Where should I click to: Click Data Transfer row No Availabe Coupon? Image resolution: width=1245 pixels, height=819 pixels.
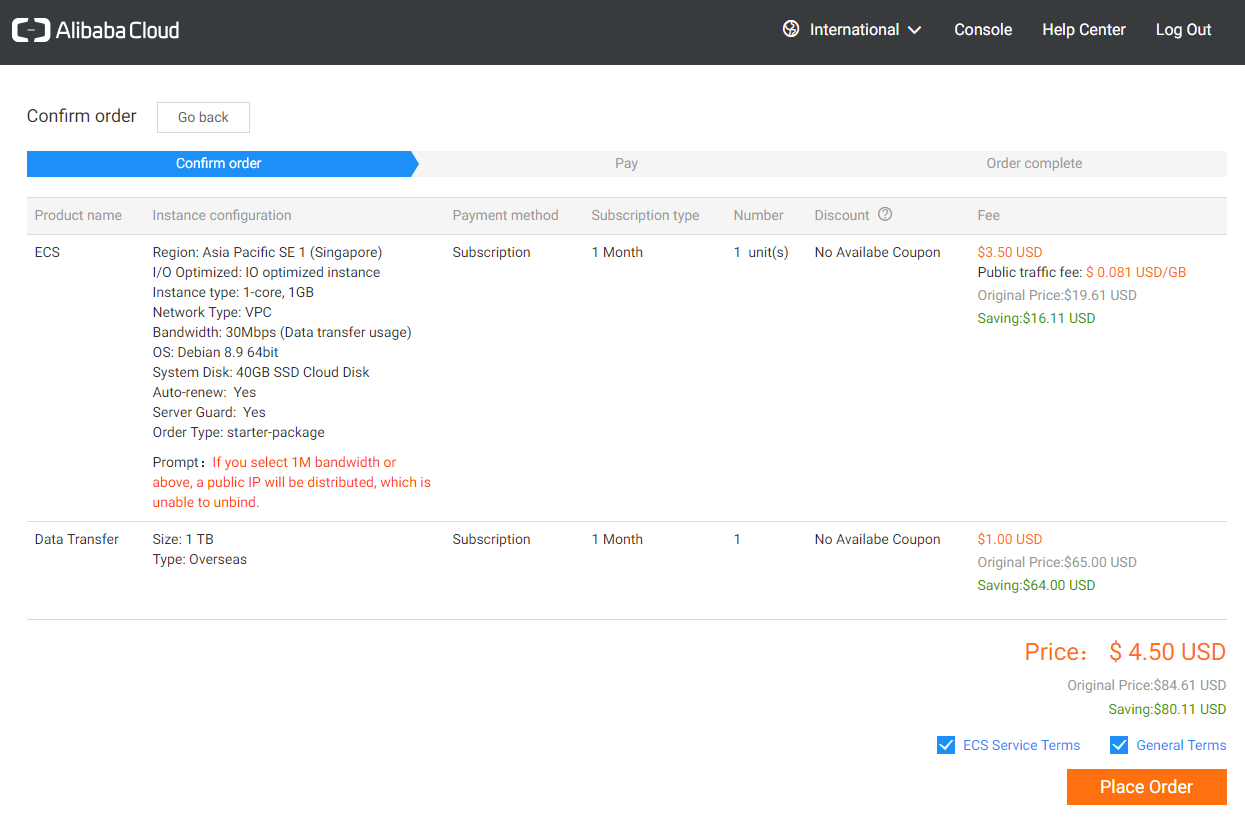(x=877, y=539)
